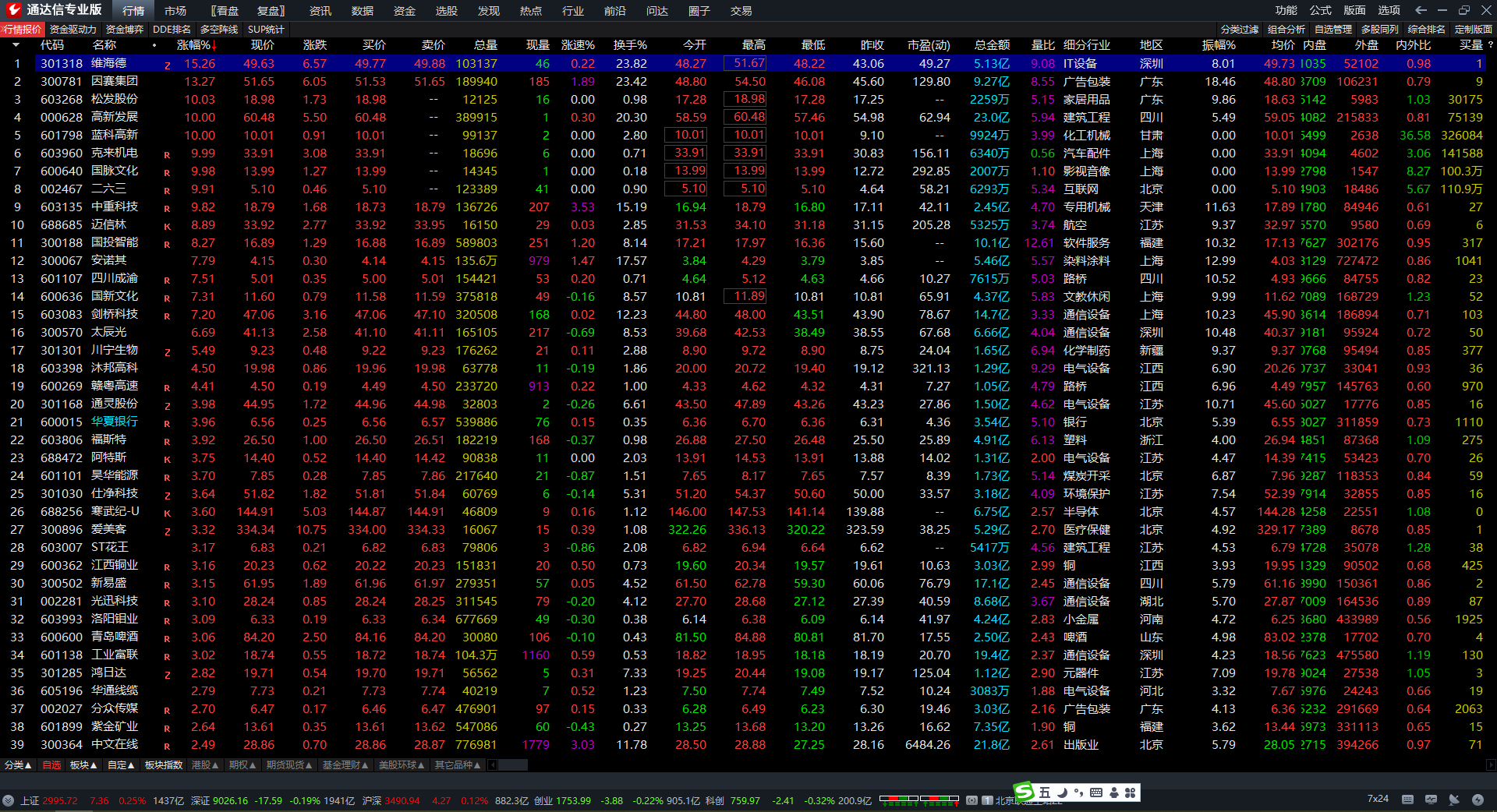Select the 自选 bottom tab
The height and width of the screenshot is (812, 1497).
[51, 765]
